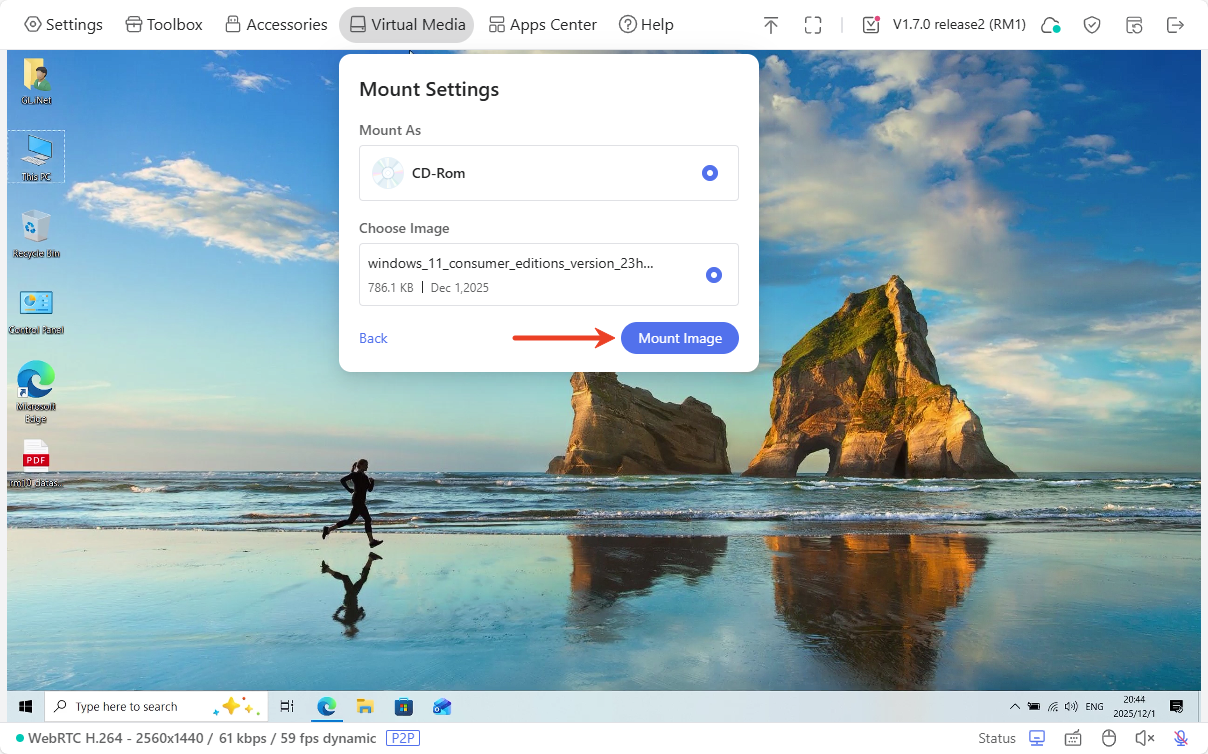Unmute the speaker in status bar
The width and height of the screenshot is (1208, 754).
pos(1144,738)
